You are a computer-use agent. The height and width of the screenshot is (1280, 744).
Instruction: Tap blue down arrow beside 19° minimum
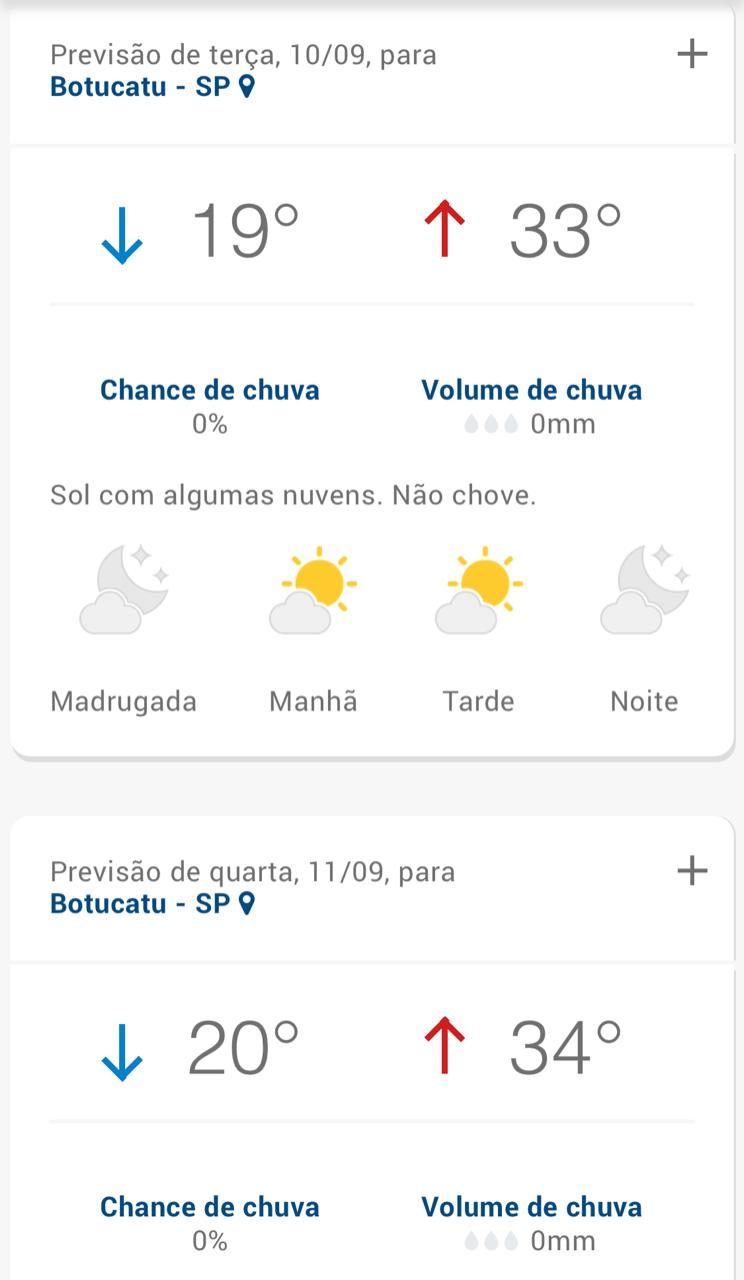[x=122, y=233]
